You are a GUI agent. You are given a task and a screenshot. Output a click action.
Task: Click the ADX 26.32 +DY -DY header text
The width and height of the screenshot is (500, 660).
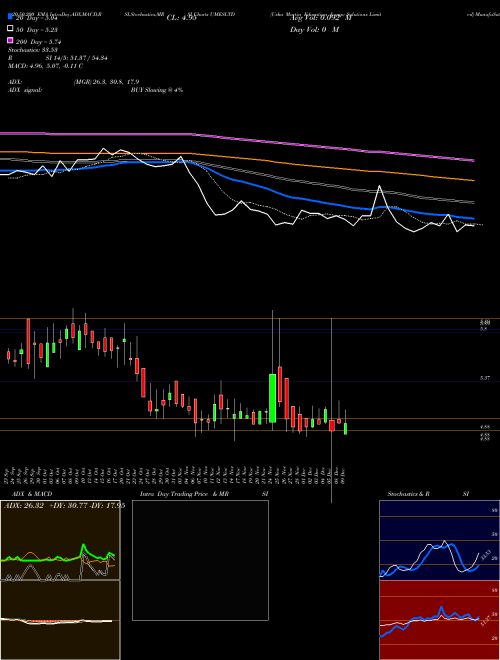click(64, 506)
